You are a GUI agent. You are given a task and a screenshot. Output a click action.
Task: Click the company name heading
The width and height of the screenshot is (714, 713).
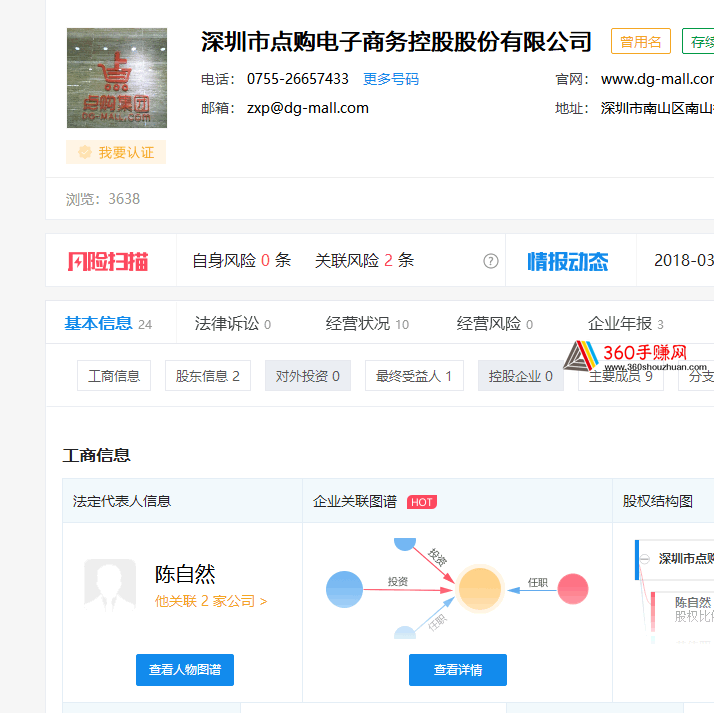tap(396, 42)
